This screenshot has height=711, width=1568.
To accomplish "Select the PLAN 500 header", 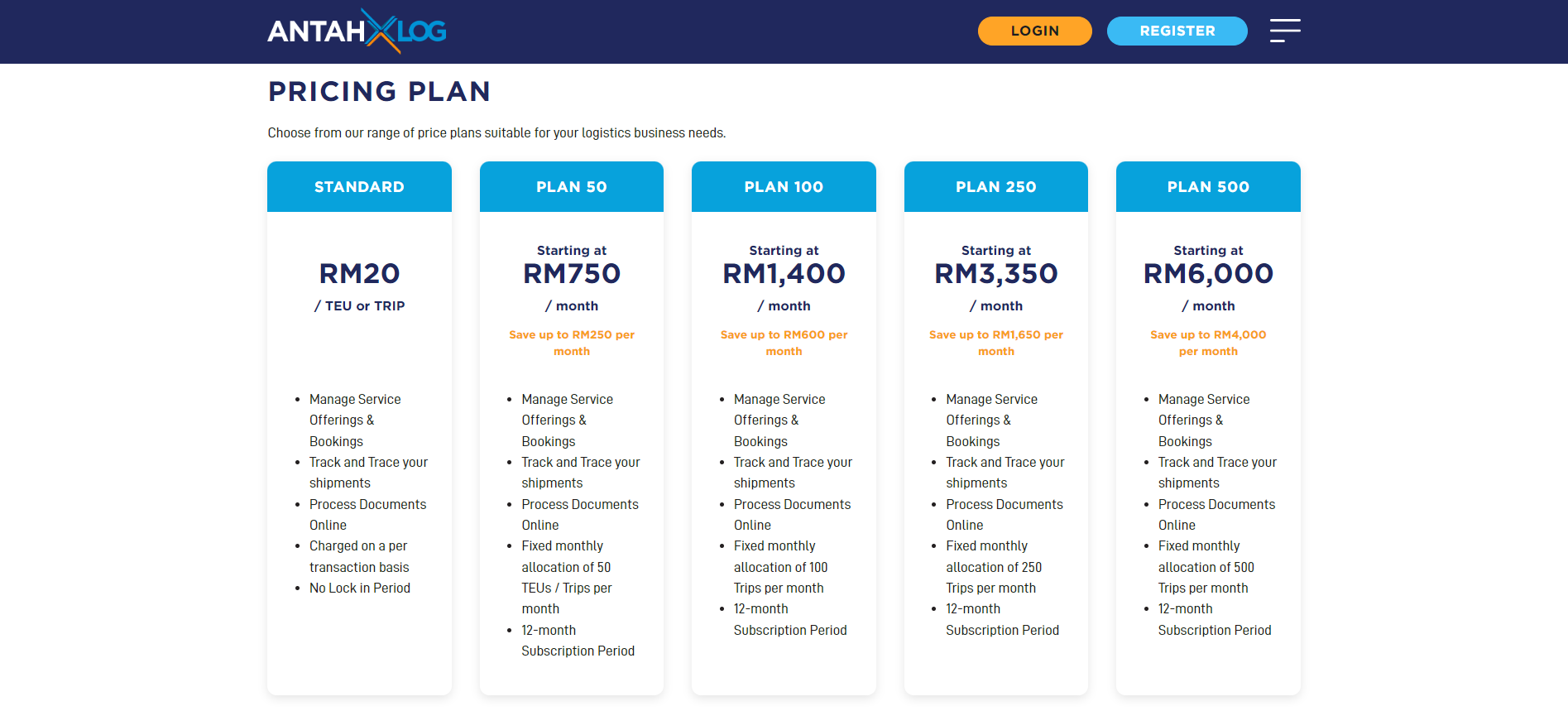I will [x=1208, y=187].
